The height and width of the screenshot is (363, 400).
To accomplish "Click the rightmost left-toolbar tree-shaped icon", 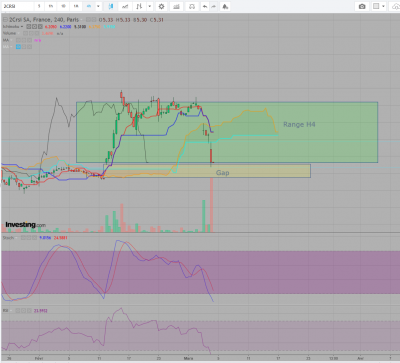I will [226, 6].
